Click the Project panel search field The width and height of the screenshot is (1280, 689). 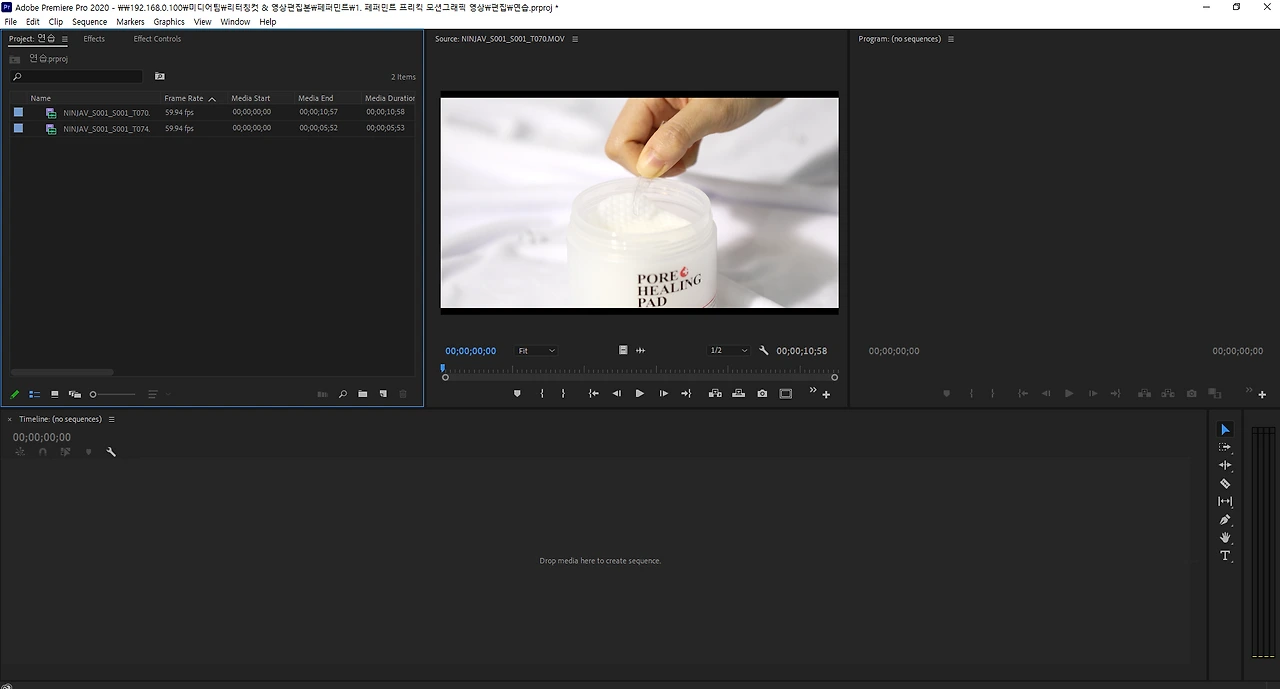[x=76, y=76]
